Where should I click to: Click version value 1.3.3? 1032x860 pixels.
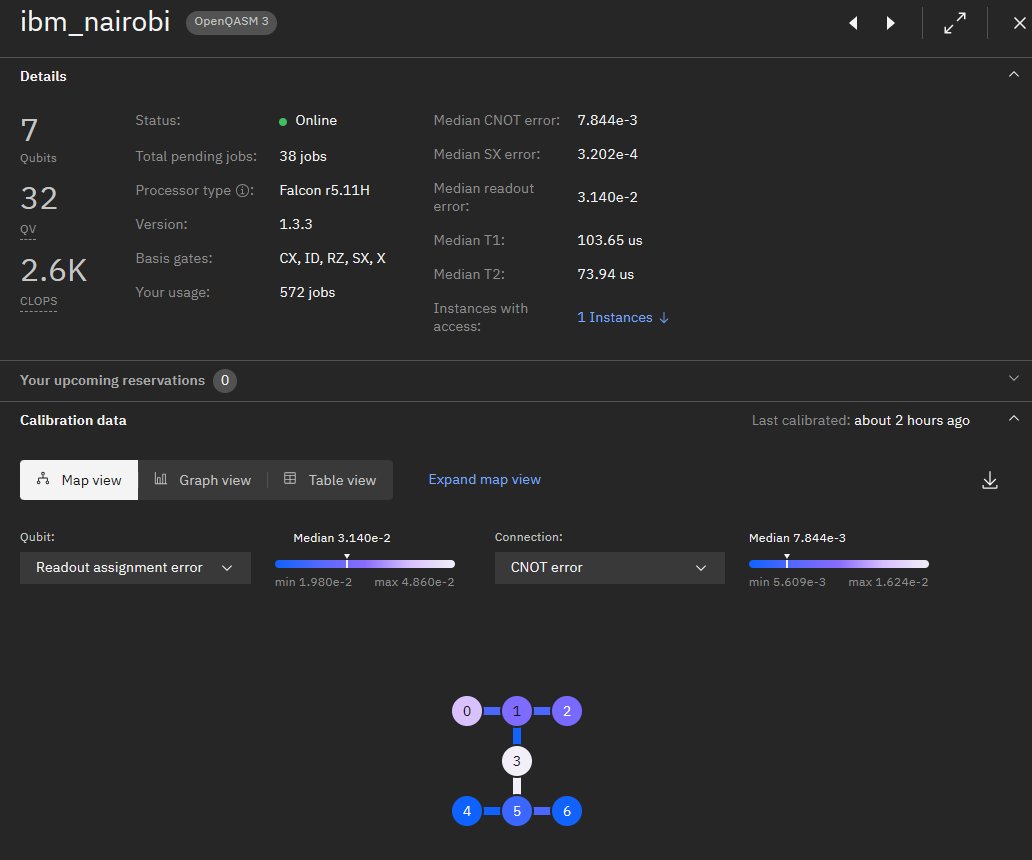[x=296, y=224]
